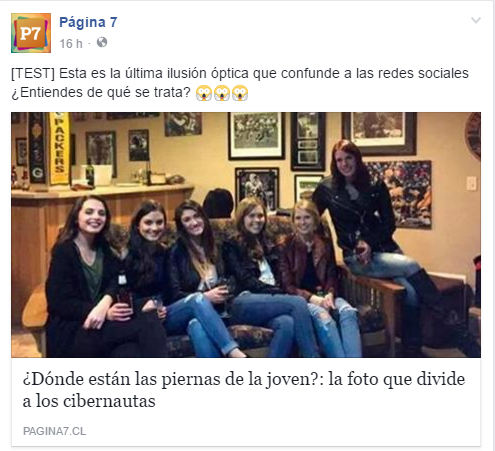495x451 pixels.
Task: Open the group sofa photo thumbnail
Action: pos(246,235)
